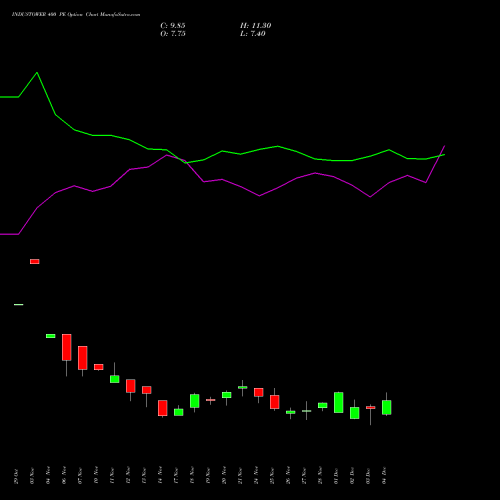Click the low value L: 7.40
This screenshot has width=500, height=500.
click(x=253, y=34)
